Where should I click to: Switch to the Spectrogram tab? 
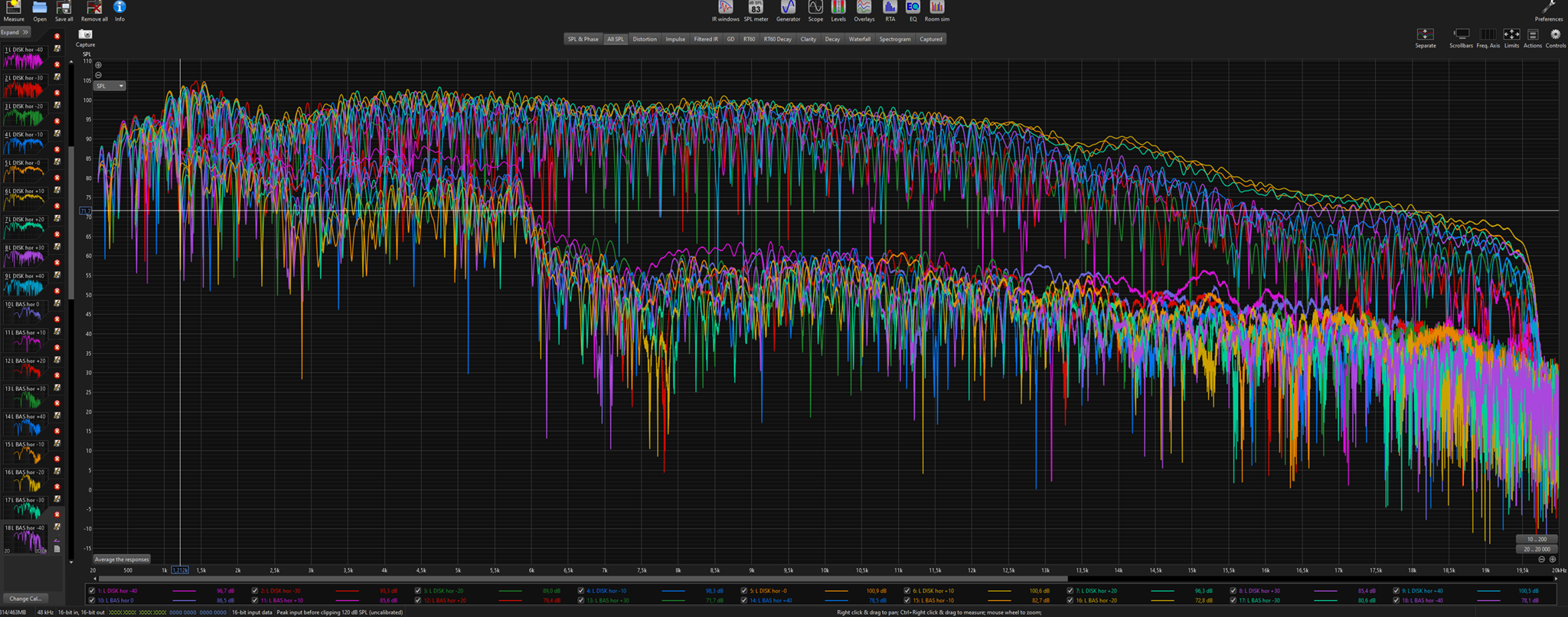click(x=894, y=39)
